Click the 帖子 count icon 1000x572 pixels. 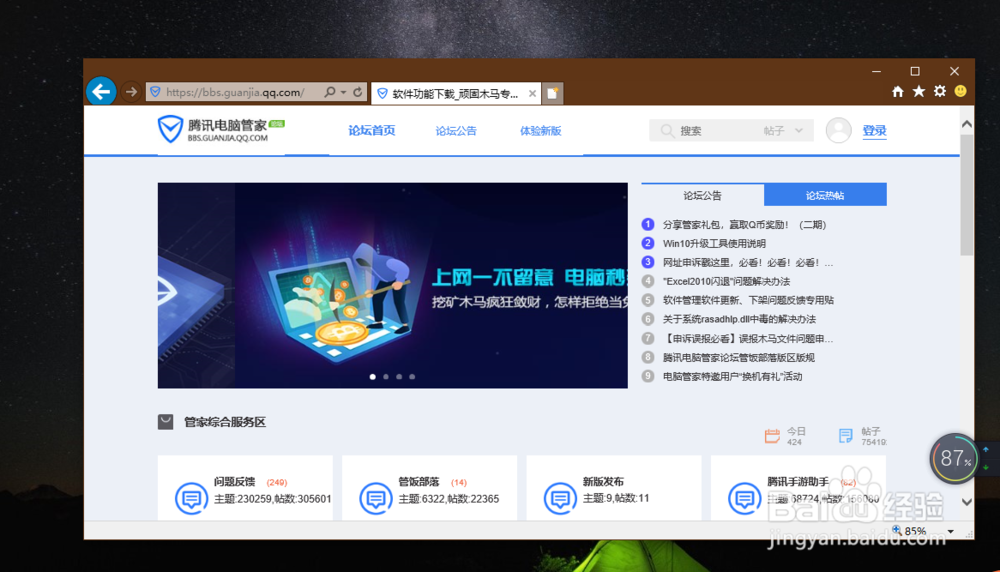(846, 436)
